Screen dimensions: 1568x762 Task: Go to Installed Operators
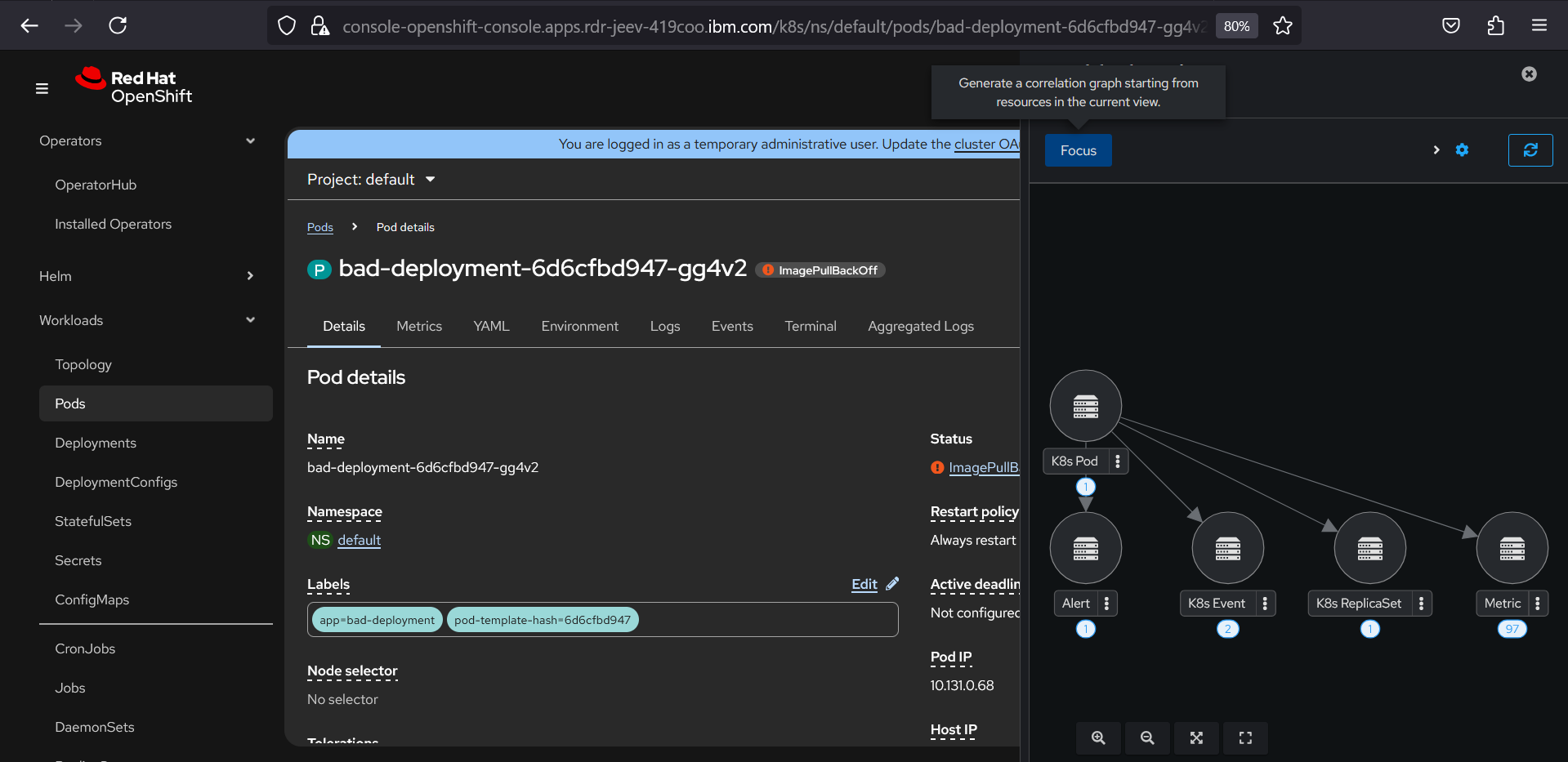coord(114,224)
